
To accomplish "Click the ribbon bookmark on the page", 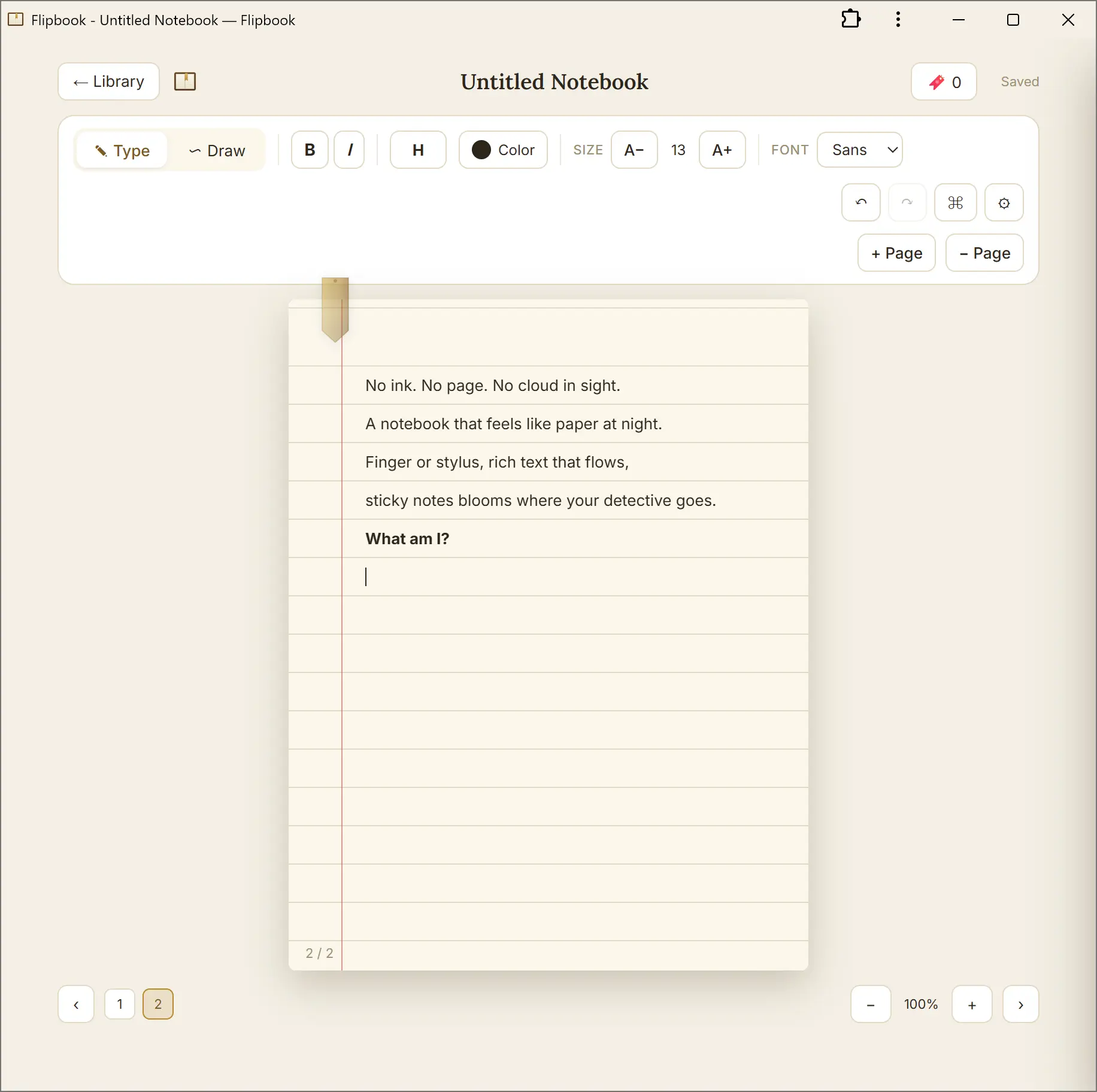I will click(x=335, y=309).
